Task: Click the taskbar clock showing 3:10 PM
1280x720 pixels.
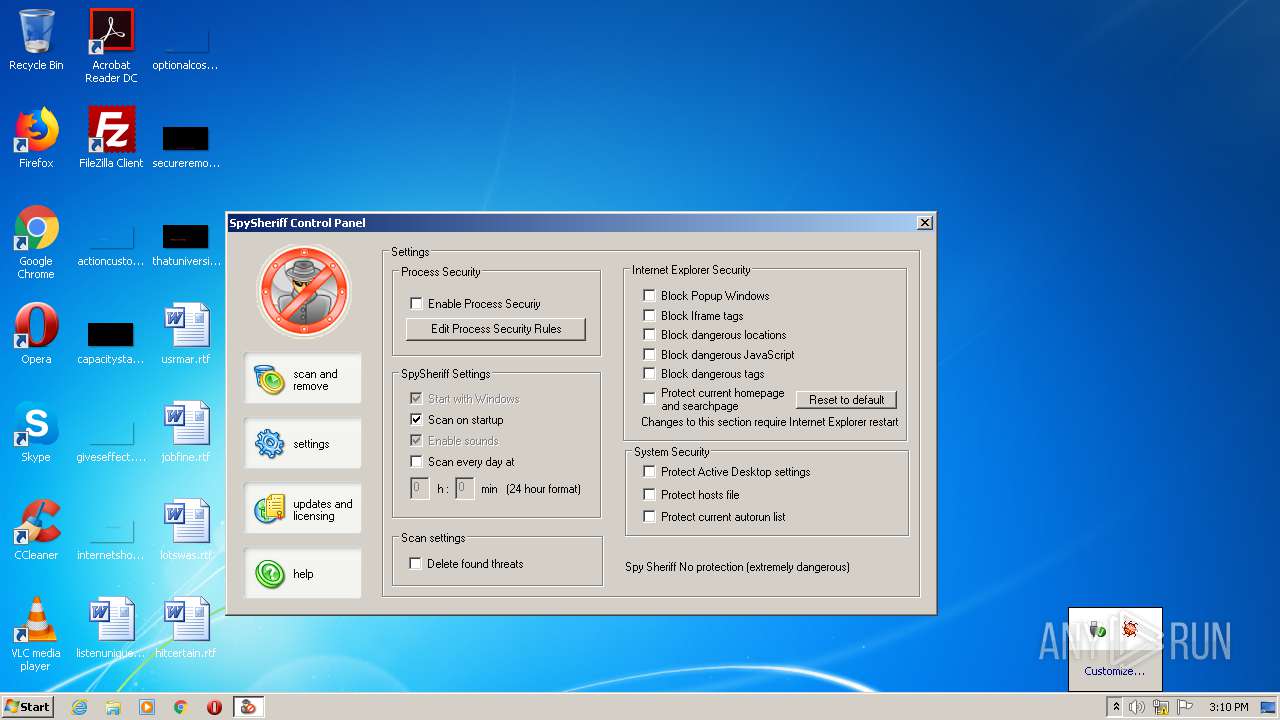Action: (x=1228, y=707)
